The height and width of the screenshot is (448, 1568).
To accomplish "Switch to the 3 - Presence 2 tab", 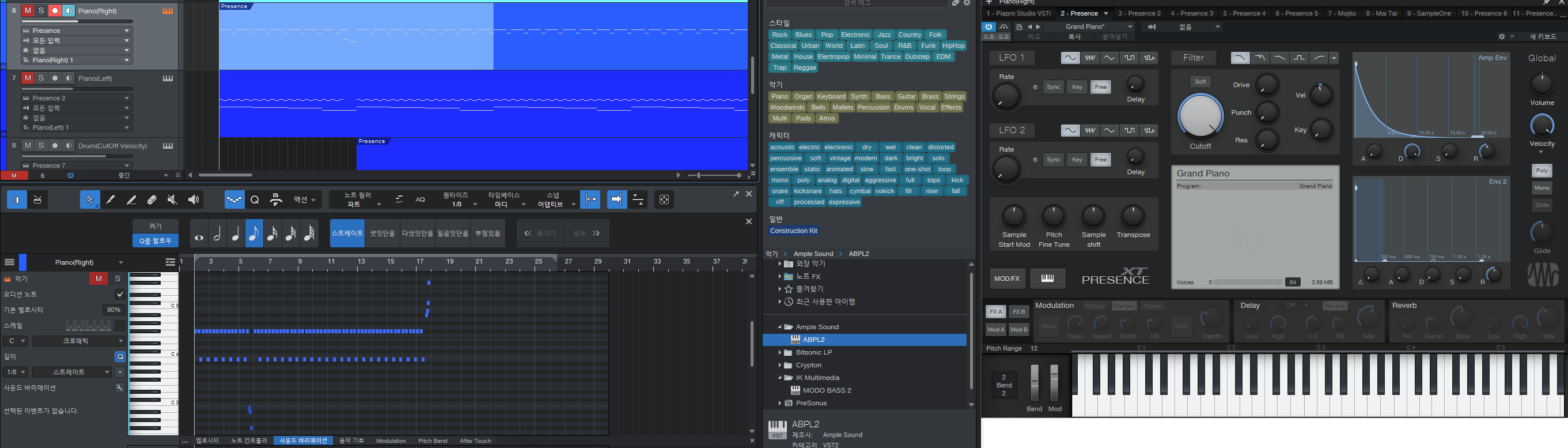I will [1139, 13].
